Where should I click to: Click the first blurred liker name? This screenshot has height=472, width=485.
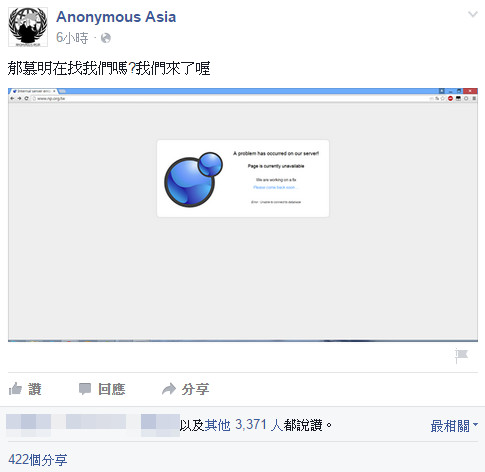click(x=29, y=425)
